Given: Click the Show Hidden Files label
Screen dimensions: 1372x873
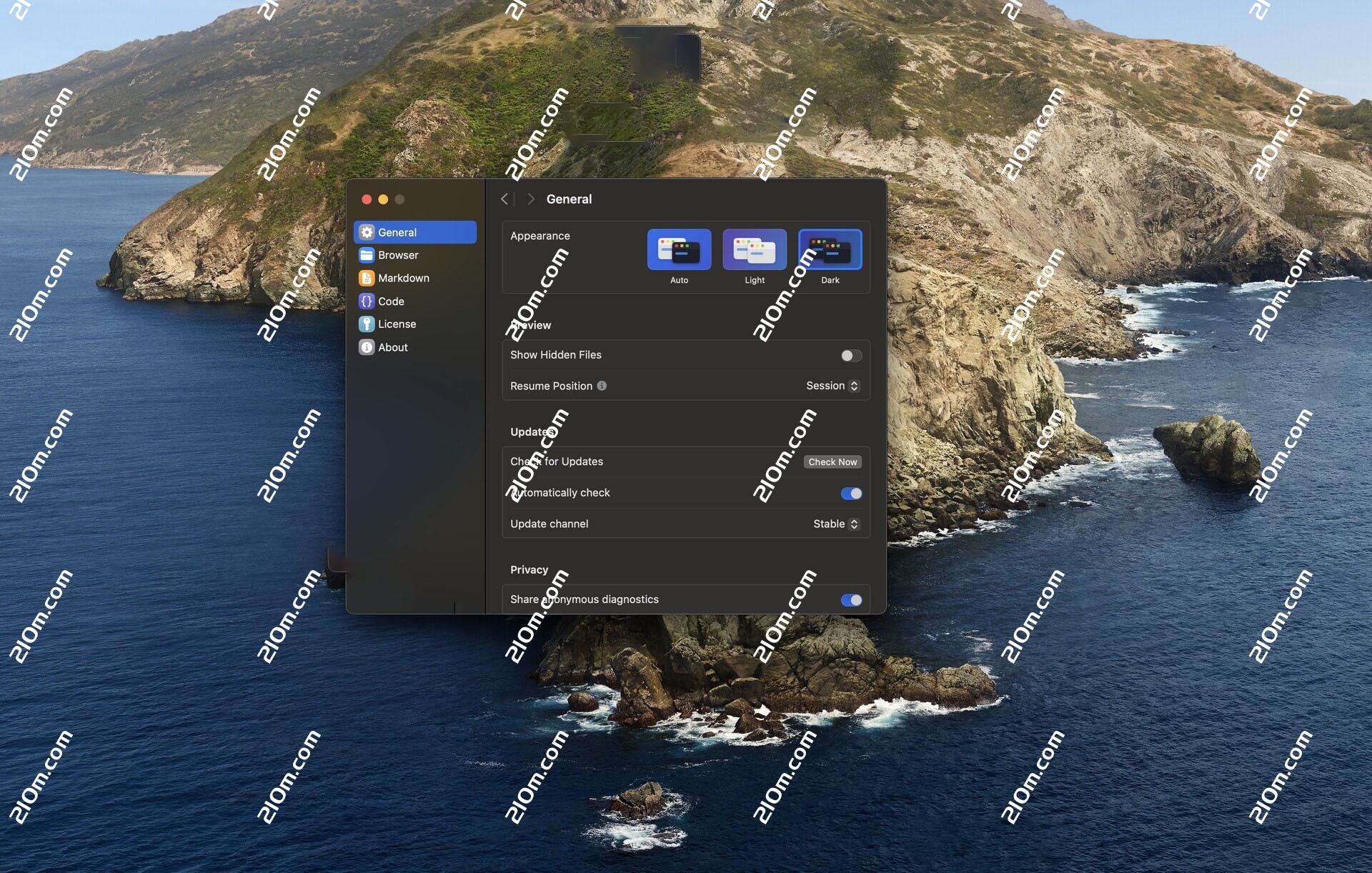Looking at the screenshot, I should (x=556, y=355).
